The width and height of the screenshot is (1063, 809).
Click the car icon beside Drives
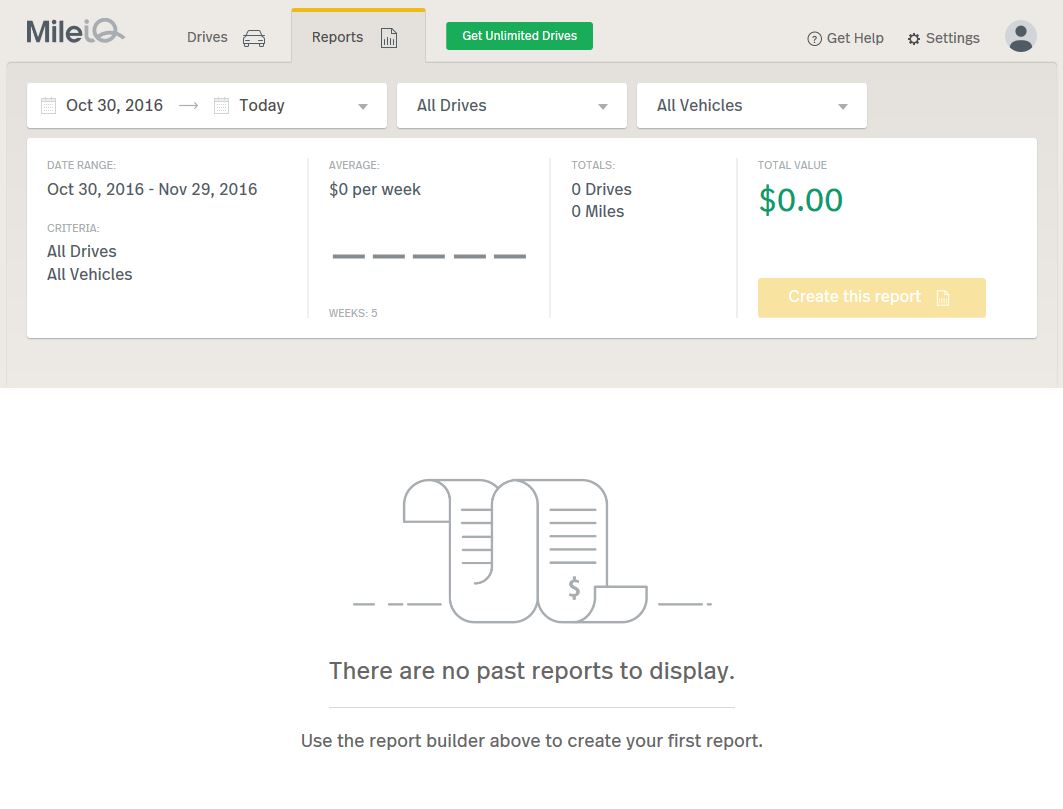[254, 38]
